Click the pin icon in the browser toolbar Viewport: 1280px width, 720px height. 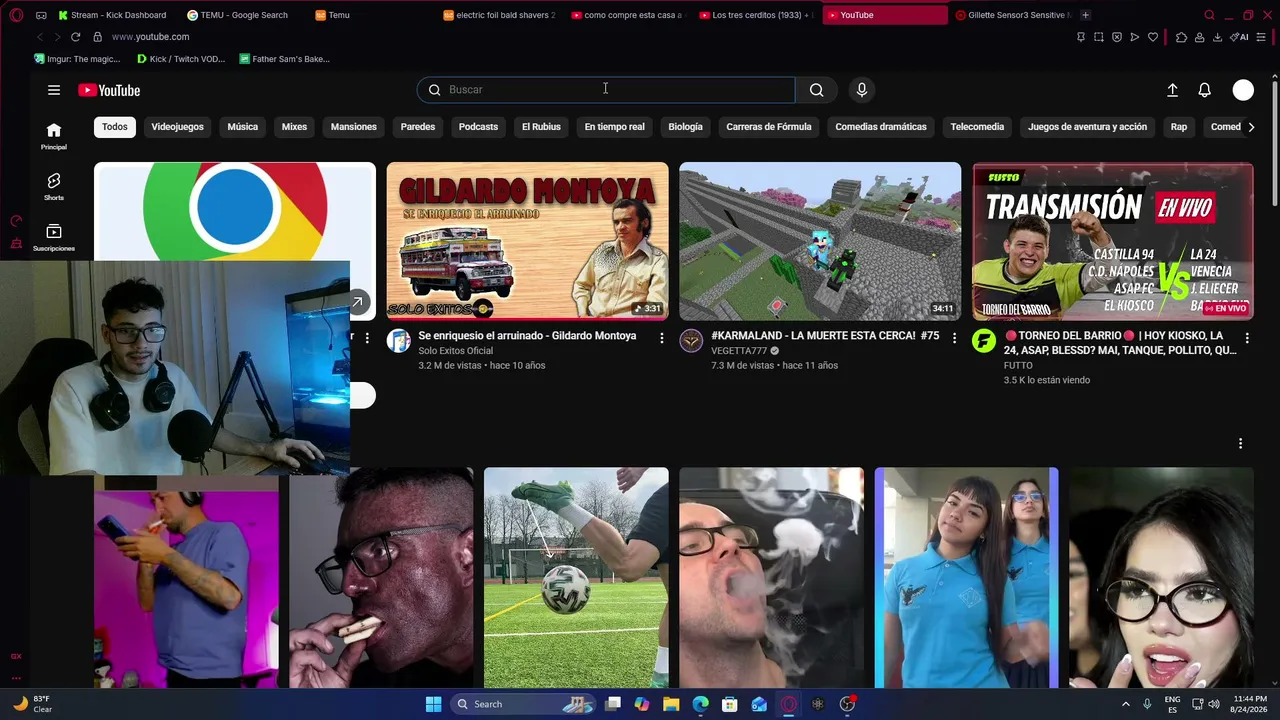click(x=1080, y=37)
